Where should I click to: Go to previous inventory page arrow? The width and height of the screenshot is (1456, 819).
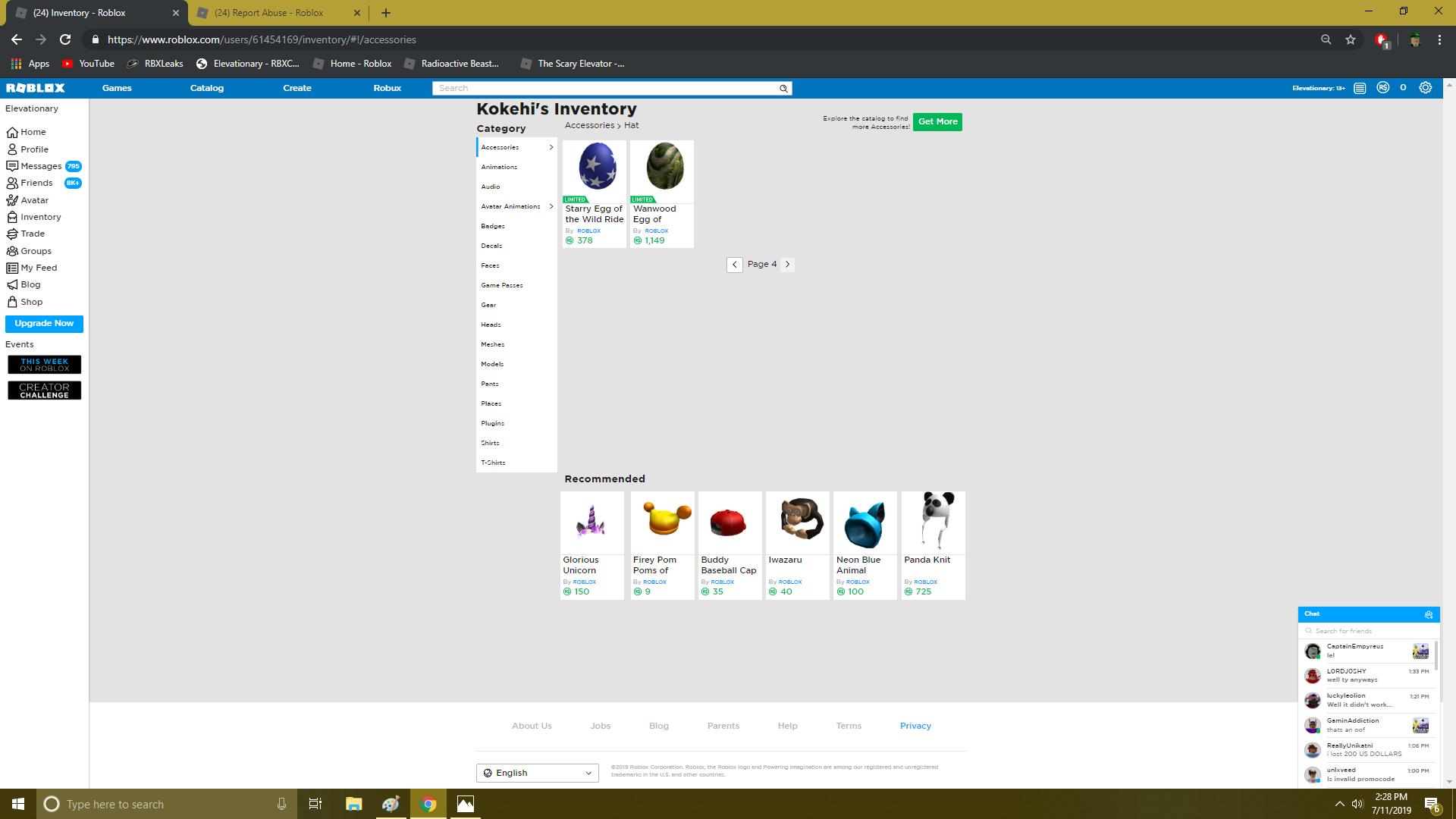[734, 265]
